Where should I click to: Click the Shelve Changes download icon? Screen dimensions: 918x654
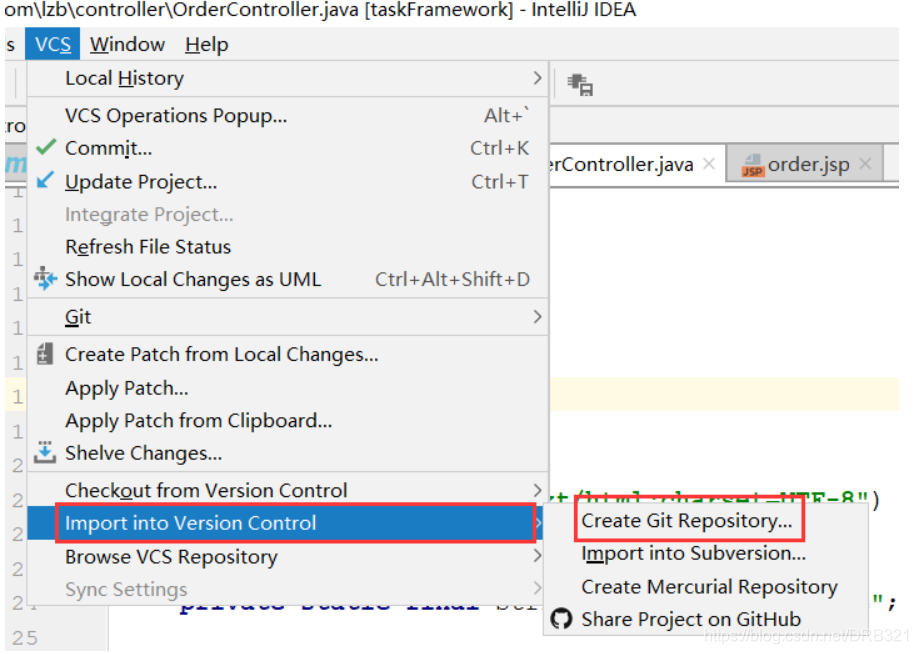(x=44, y=452)
